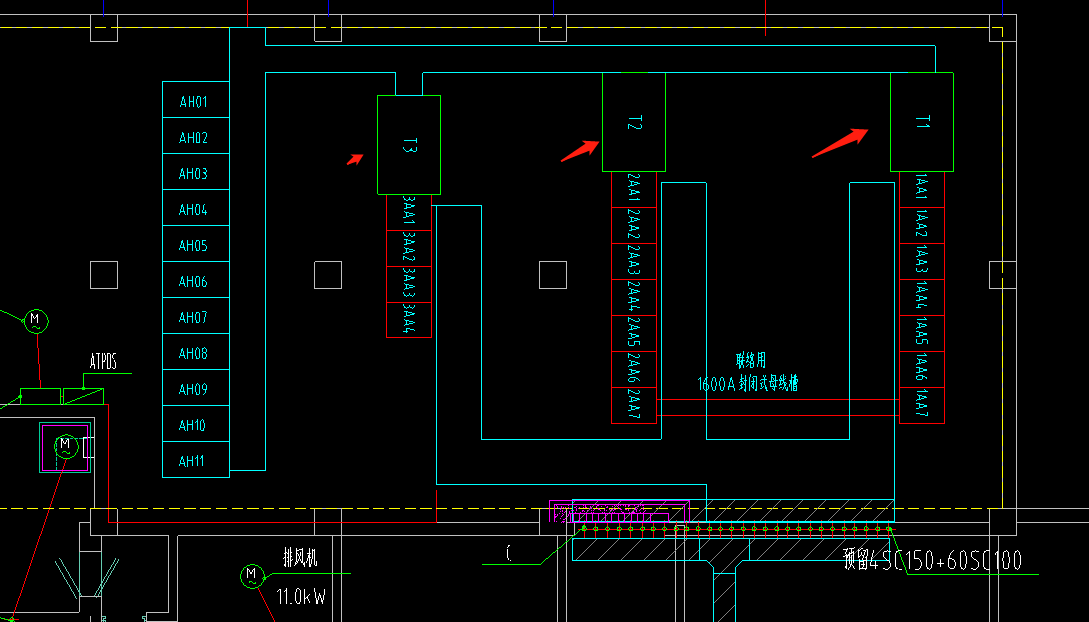This screenshot has width=1089, height=622.
Task: Click red arrow pointing to T1
Action: pyautogui.click(x=840, y=143)
